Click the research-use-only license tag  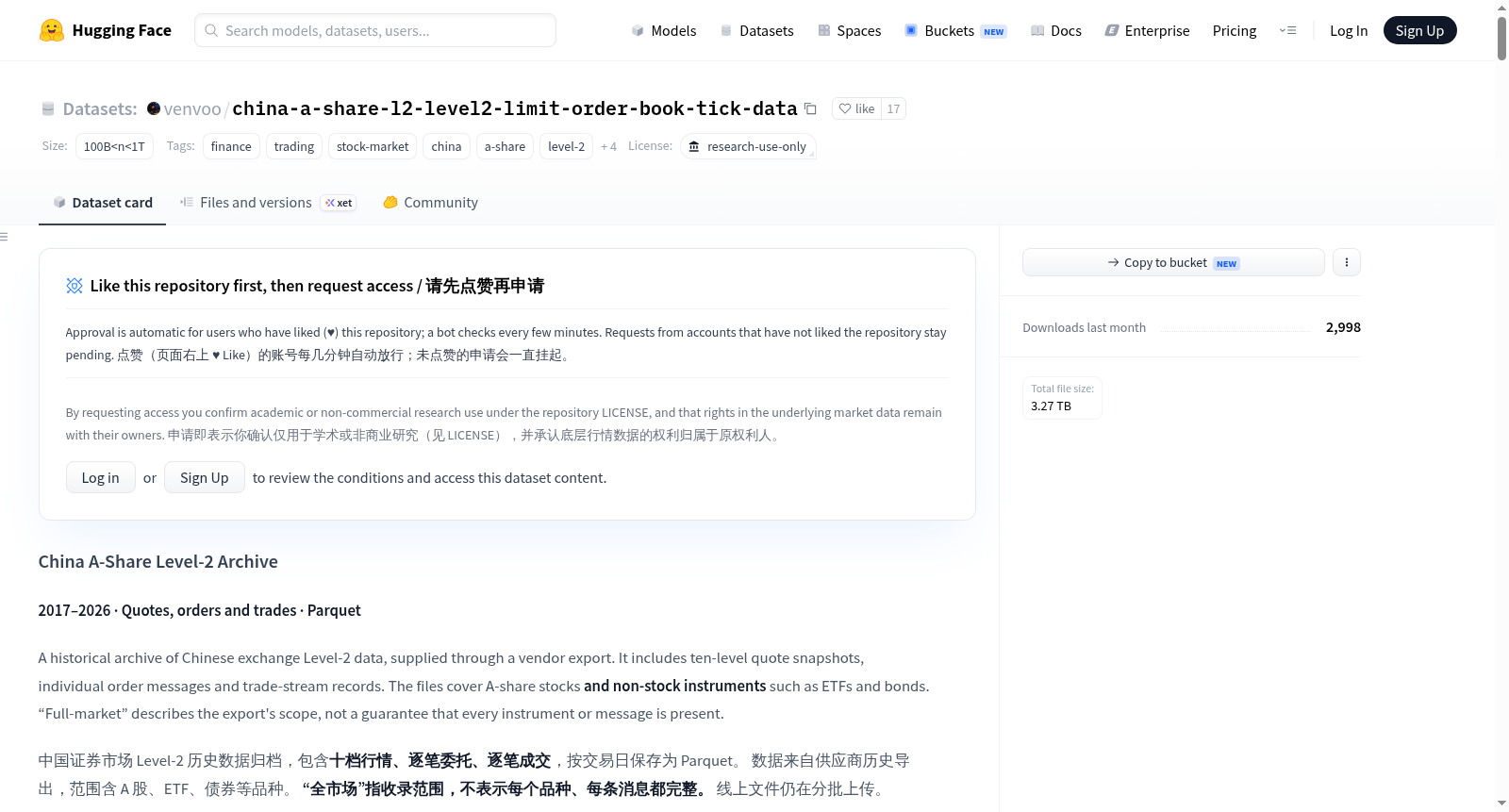tap(748, 146)
